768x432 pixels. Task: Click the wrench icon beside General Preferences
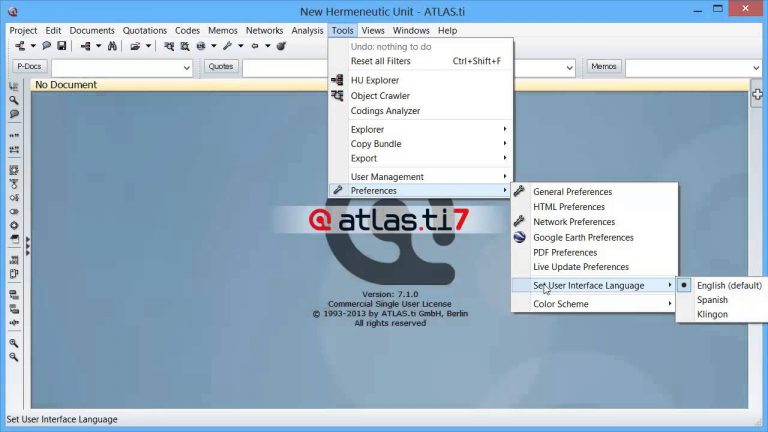click(x=519, y=191)
